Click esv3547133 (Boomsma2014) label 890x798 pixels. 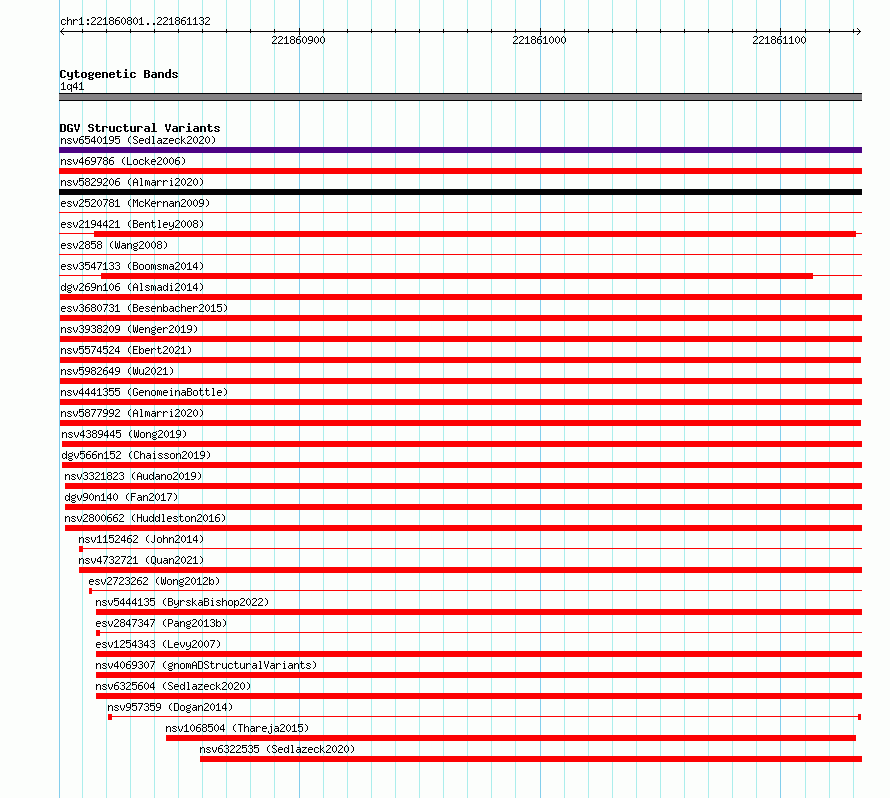click(132, 266)
